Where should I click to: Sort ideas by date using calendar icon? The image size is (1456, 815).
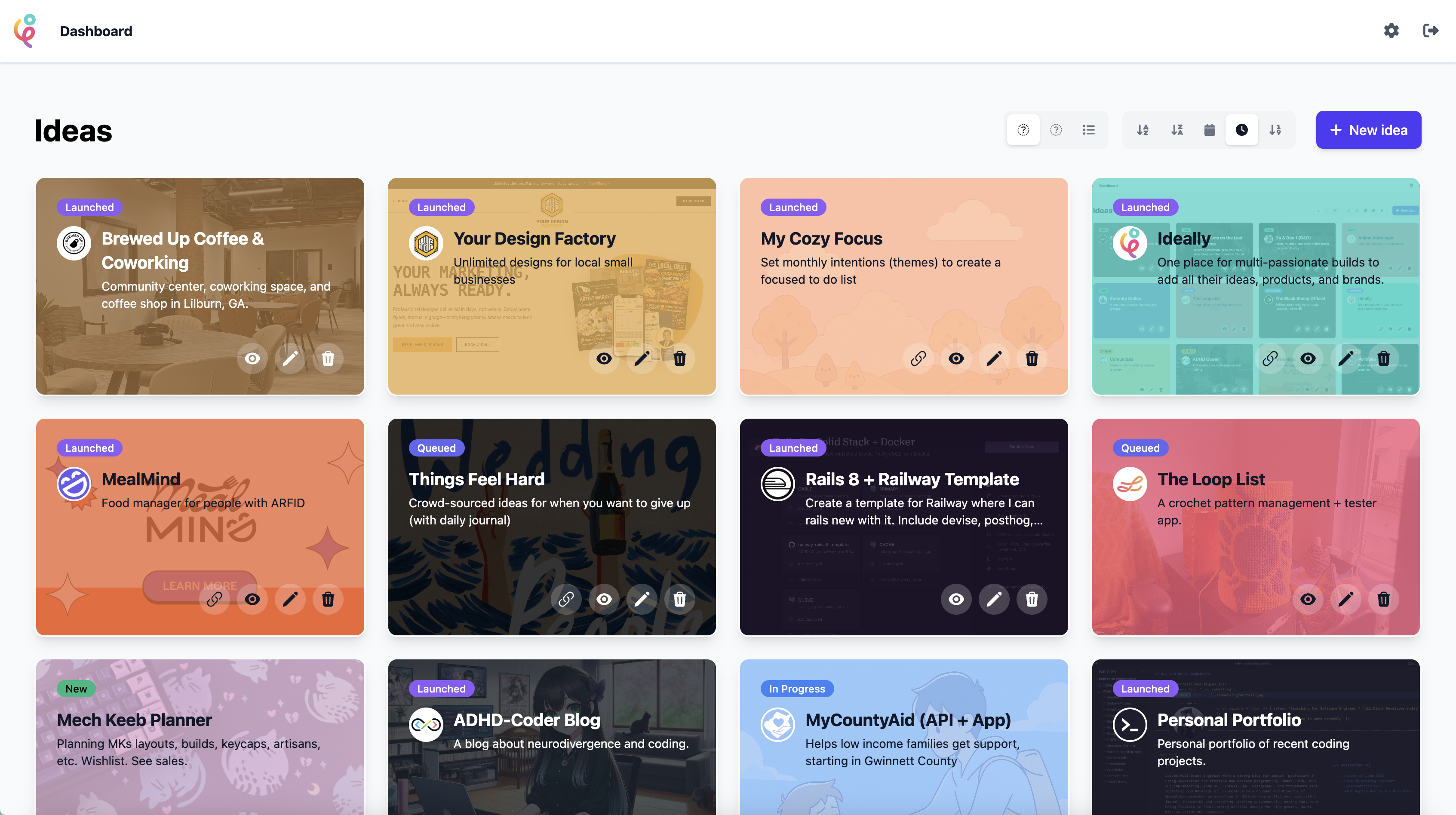click(1210, 129)
